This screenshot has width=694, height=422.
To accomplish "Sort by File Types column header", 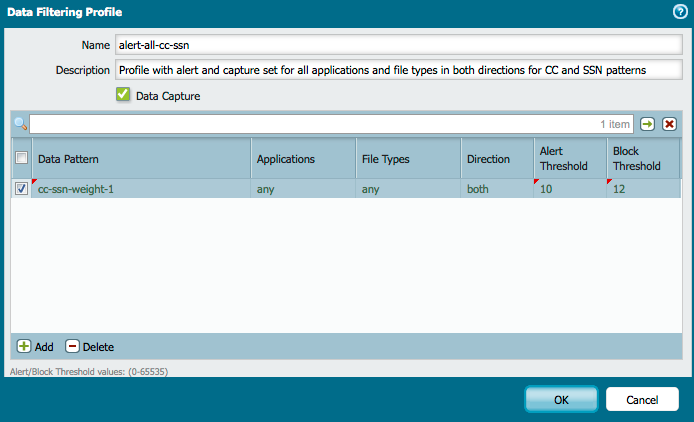I will [x=405, y=159].
